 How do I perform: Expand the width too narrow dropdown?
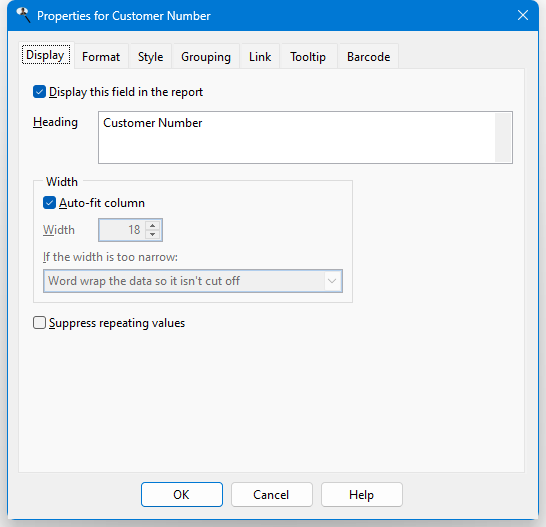(x=193, y=281)
